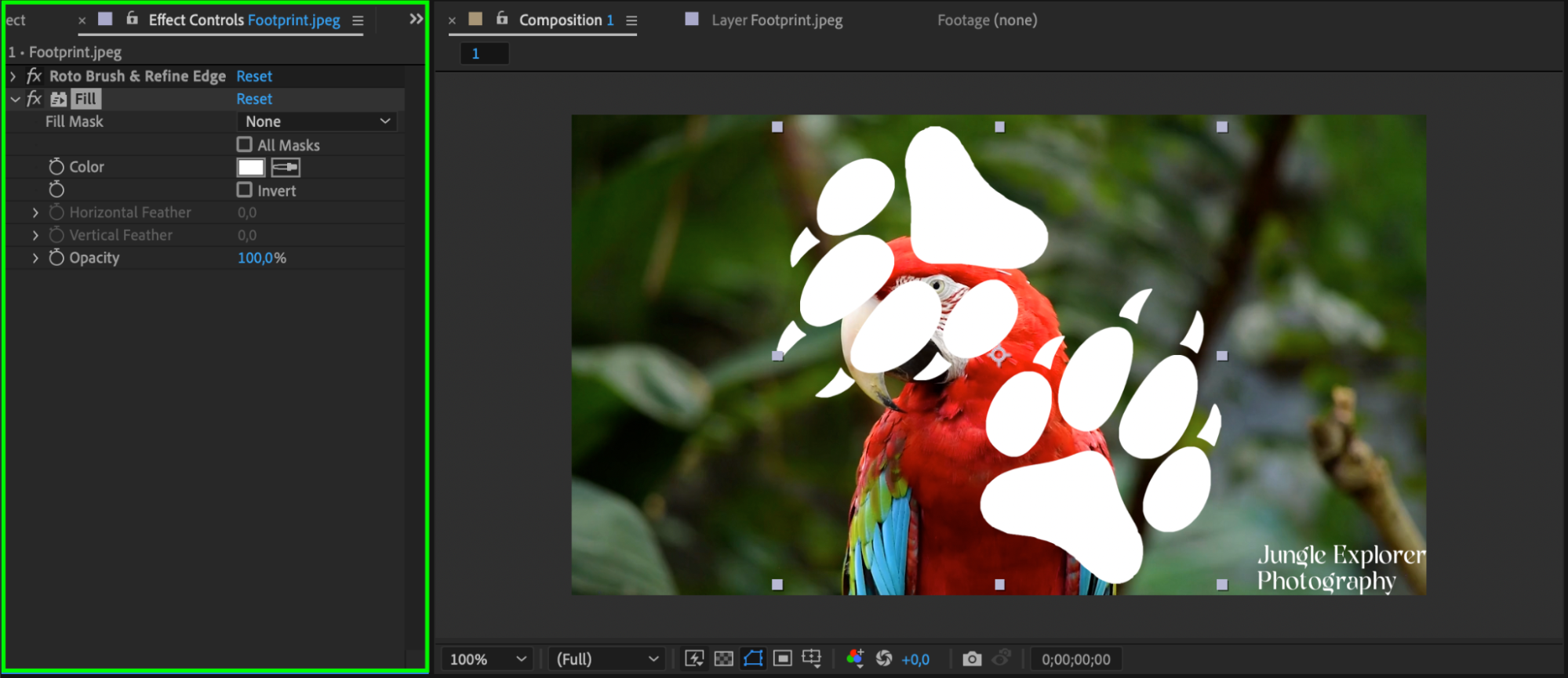
Task: Open the 100% magnification dropdown
Action: (487, 659)
